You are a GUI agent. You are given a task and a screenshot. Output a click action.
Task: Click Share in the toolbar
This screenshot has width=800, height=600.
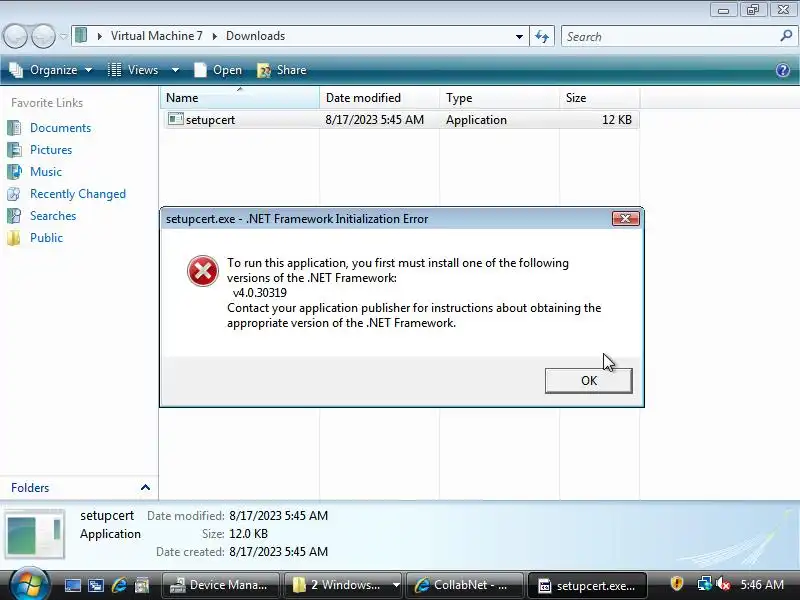(x=282, y=70)
